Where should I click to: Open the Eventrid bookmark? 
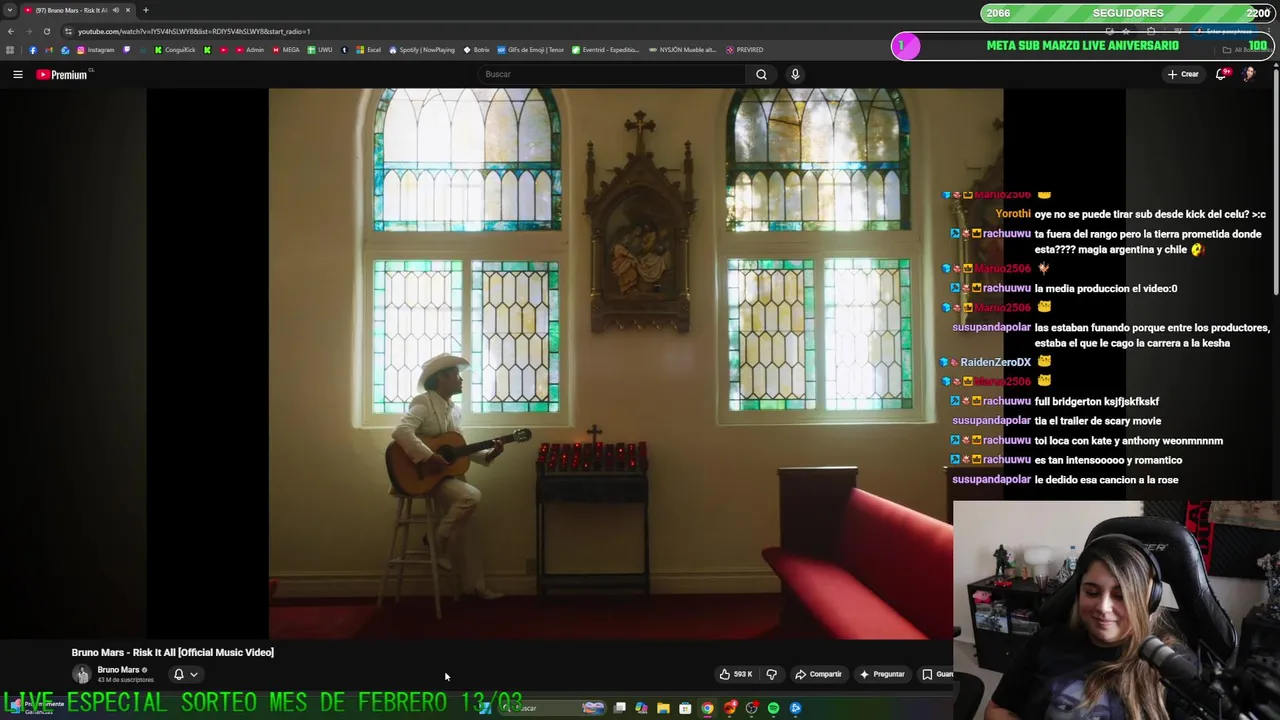point(605,50)
